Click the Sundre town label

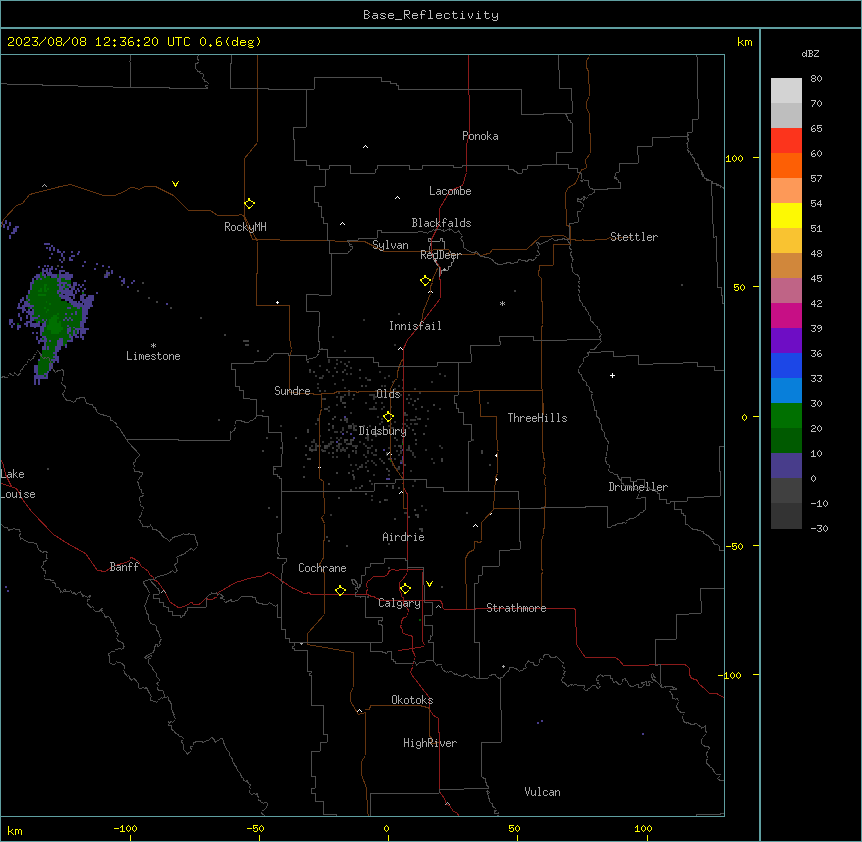pos(292,391)
